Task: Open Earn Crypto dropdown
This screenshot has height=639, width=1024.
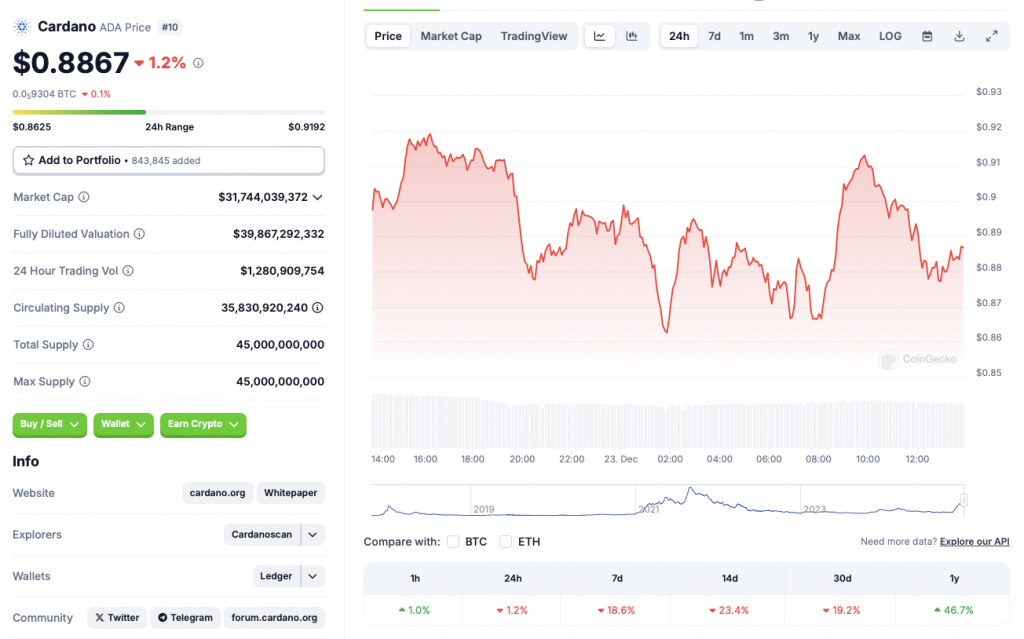Action: 203,425
